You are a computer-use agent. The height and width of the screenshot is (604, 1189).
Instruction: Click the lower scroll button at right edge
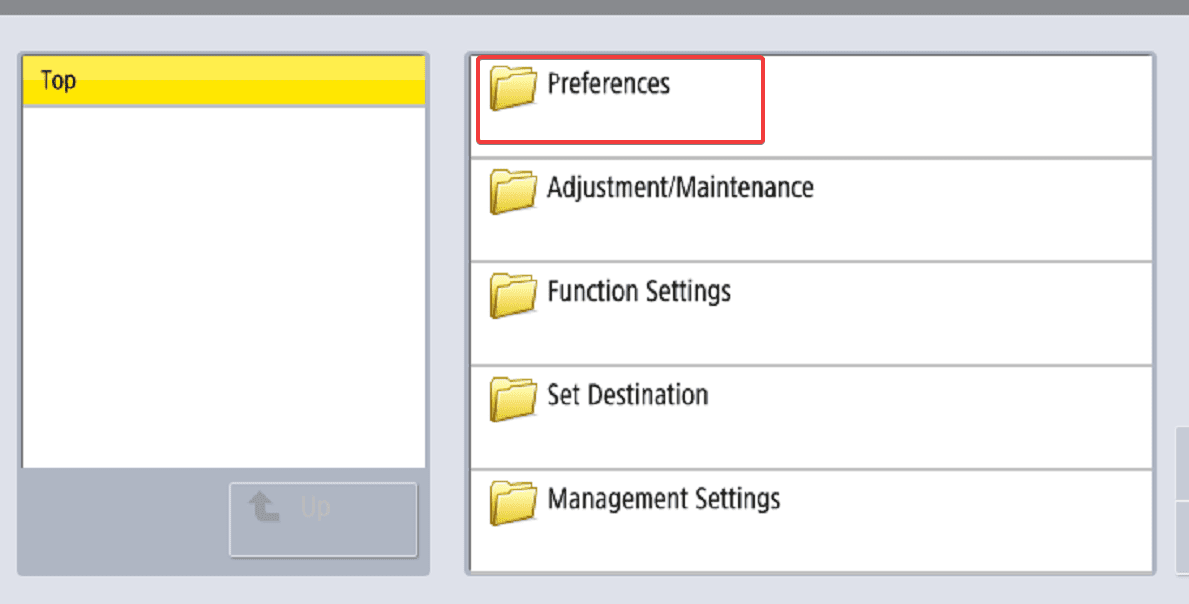click(x=1182, y=536)
